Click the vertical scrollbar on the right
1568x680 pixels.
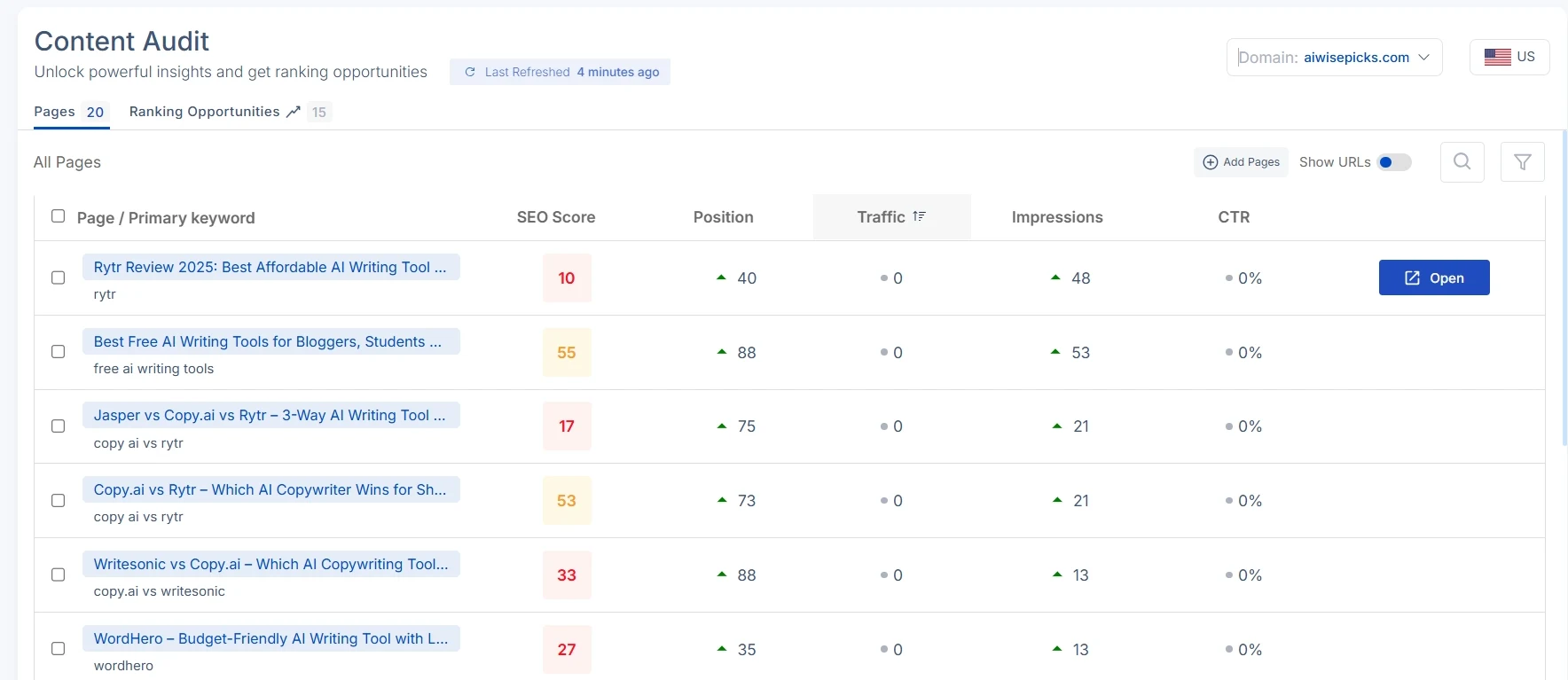point(1564,287)
